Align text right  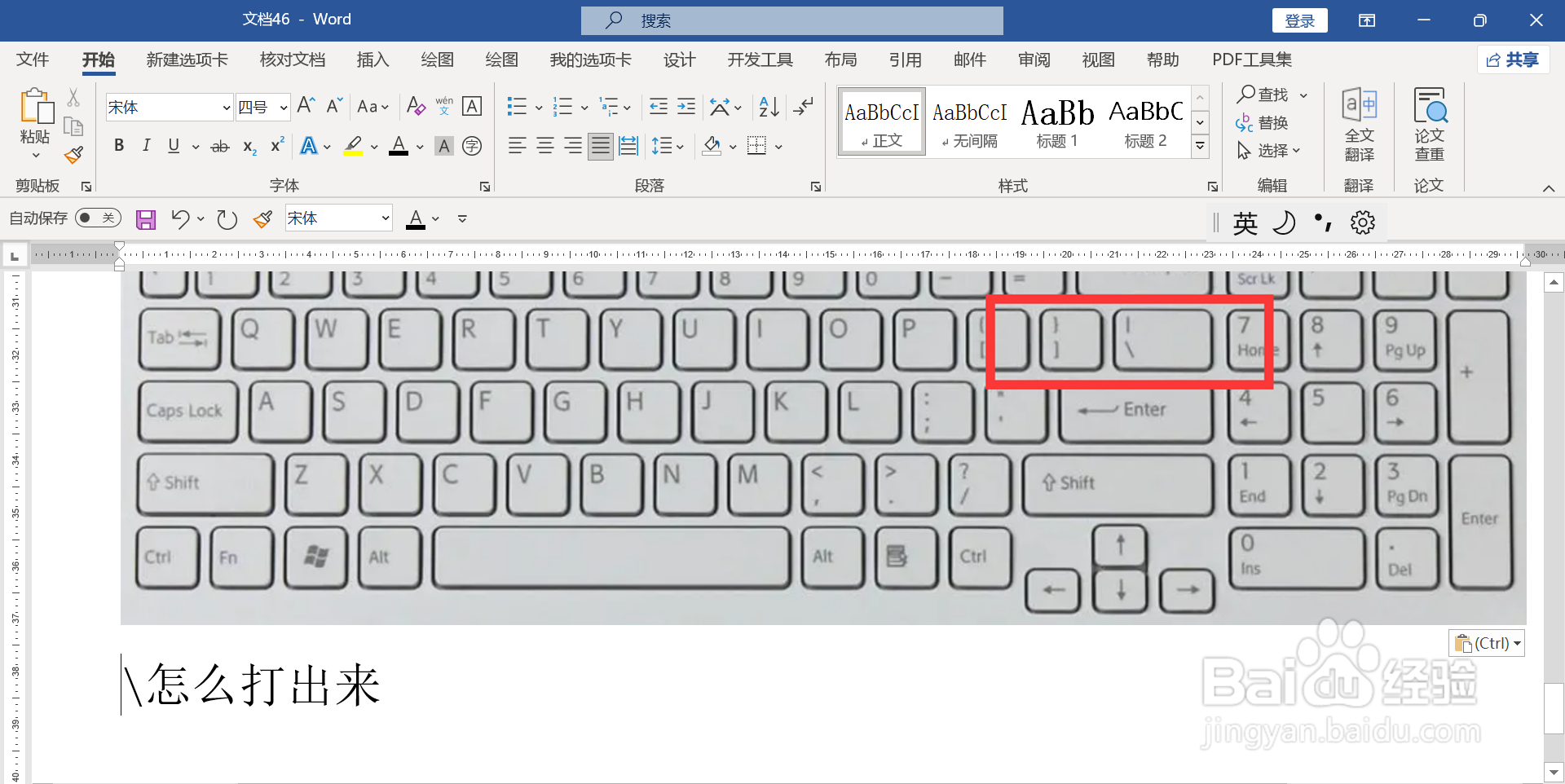click(573, 146)
